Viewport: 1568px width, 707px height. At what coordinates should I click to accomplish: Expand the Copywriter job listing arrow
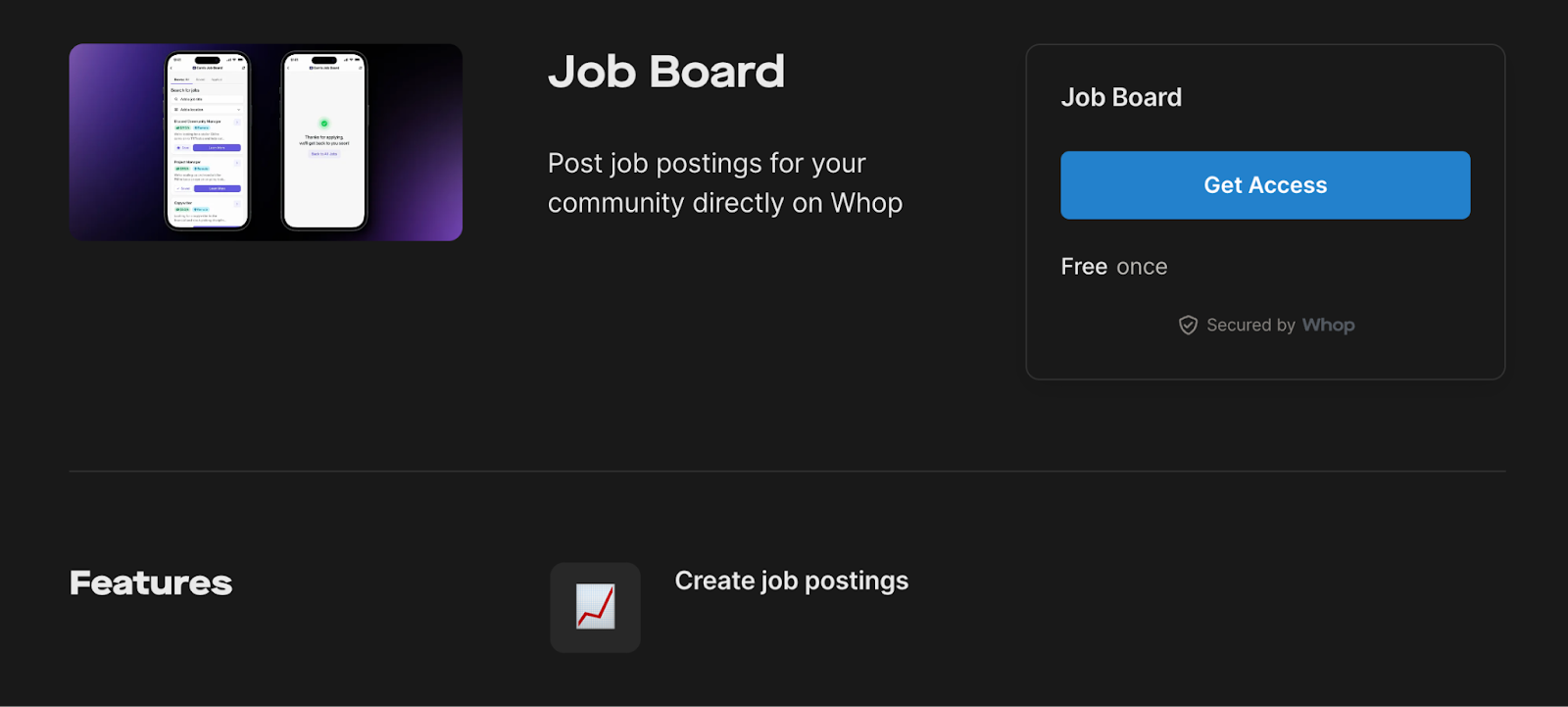tap(237, 203)
